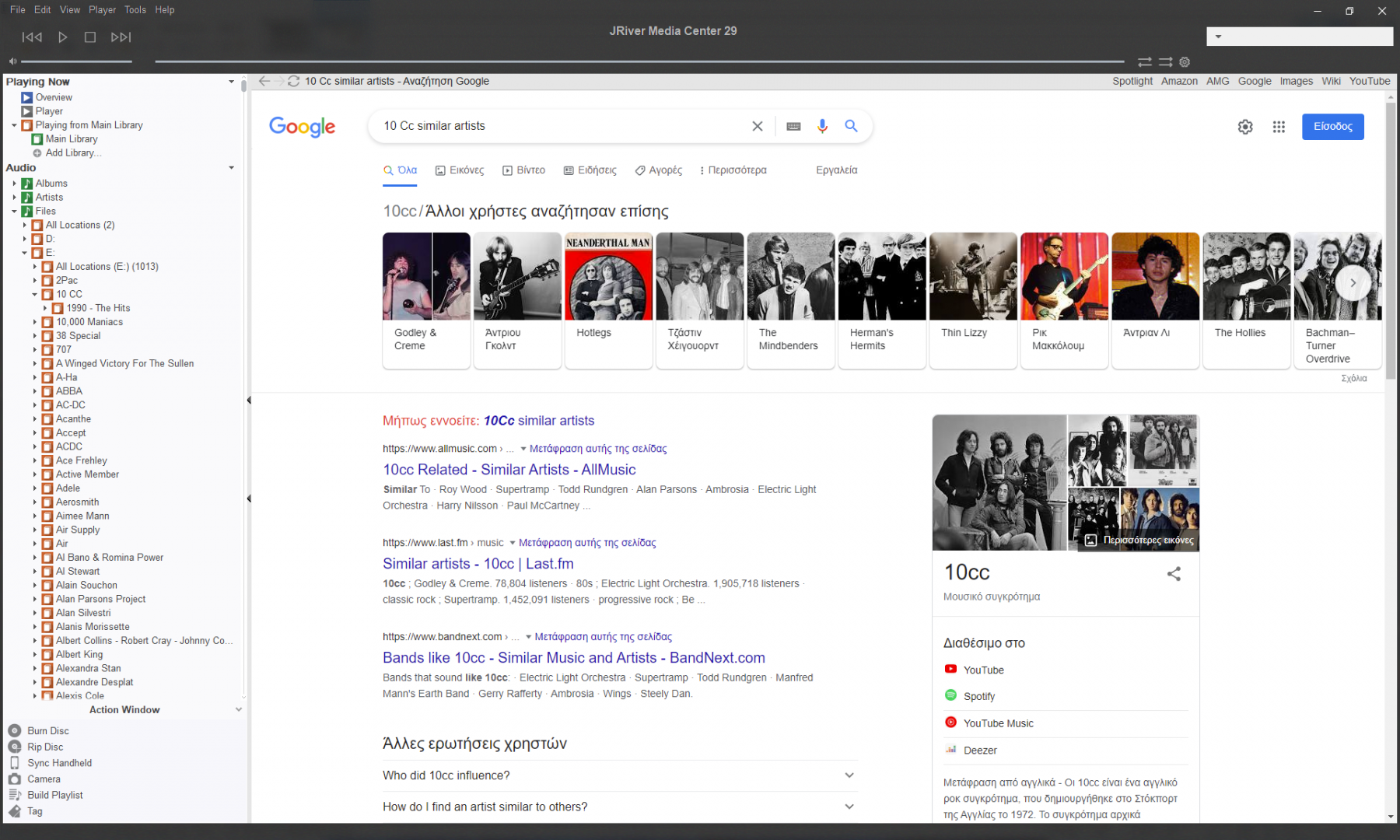1400x840 pixels.
Task: Open the Tools menu
Action: (135, 10)
